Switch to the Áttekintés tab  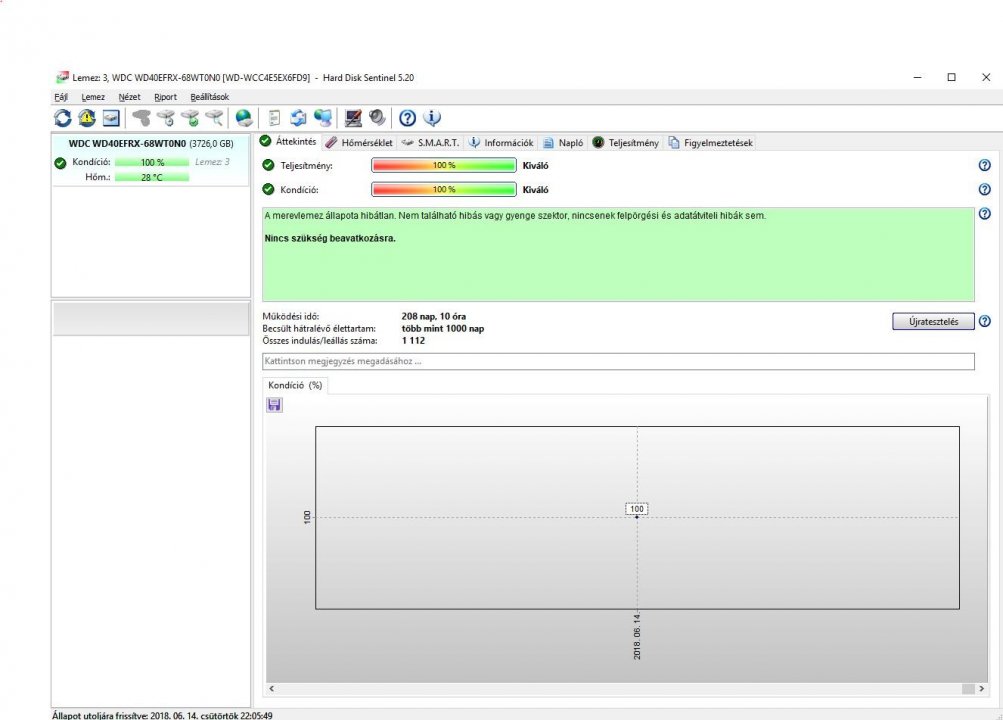coord(288,142)
